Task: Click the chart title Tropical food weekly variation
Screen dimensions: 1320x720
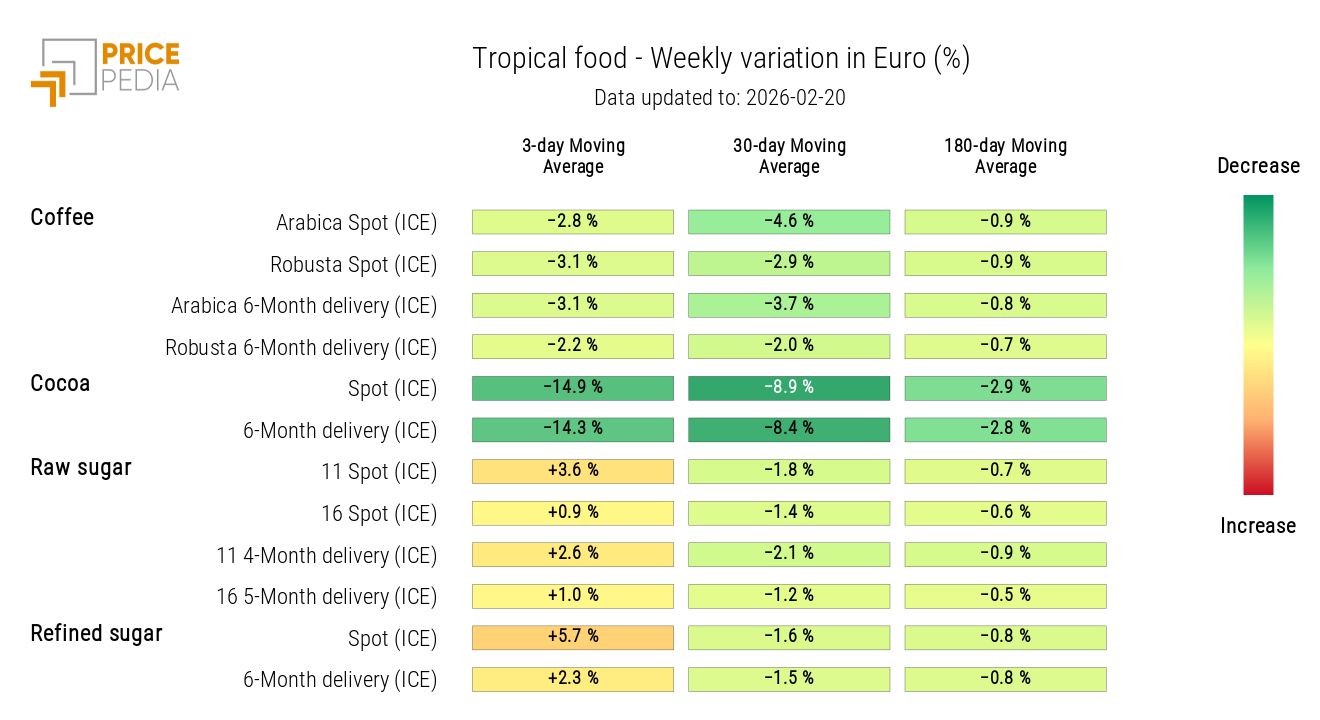Action: click(721, 59)
